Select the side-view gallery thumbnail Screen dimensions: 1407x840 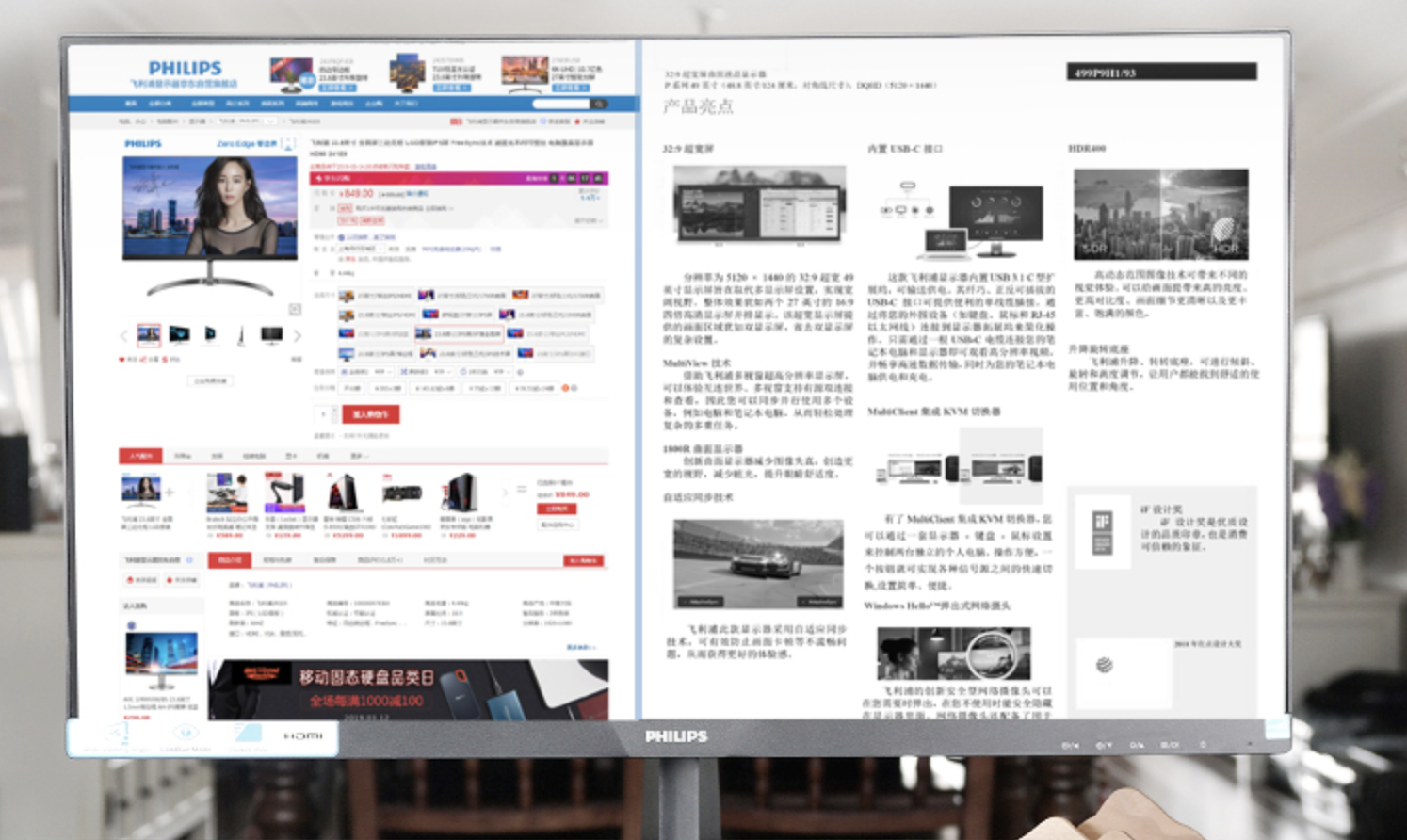coord(241,334)
